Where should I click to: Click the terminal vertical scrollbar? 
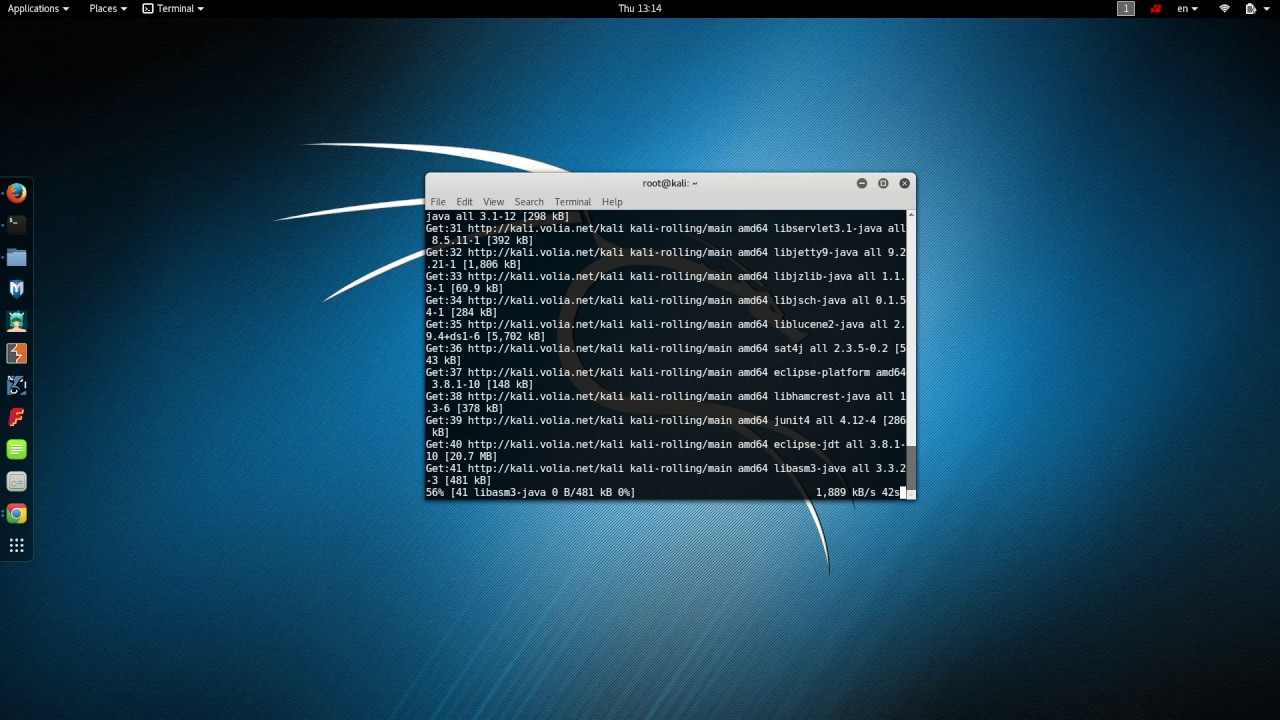[911, 355]
